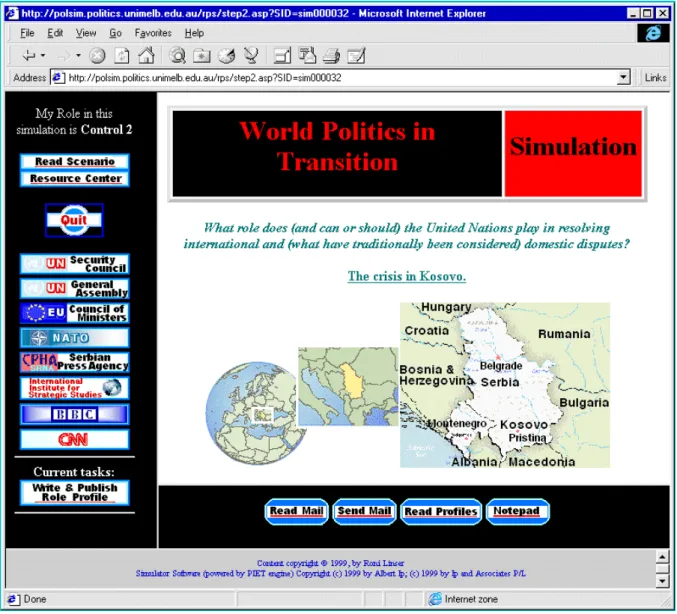Click the Back arrow toolbar icon

click(29, 56)
